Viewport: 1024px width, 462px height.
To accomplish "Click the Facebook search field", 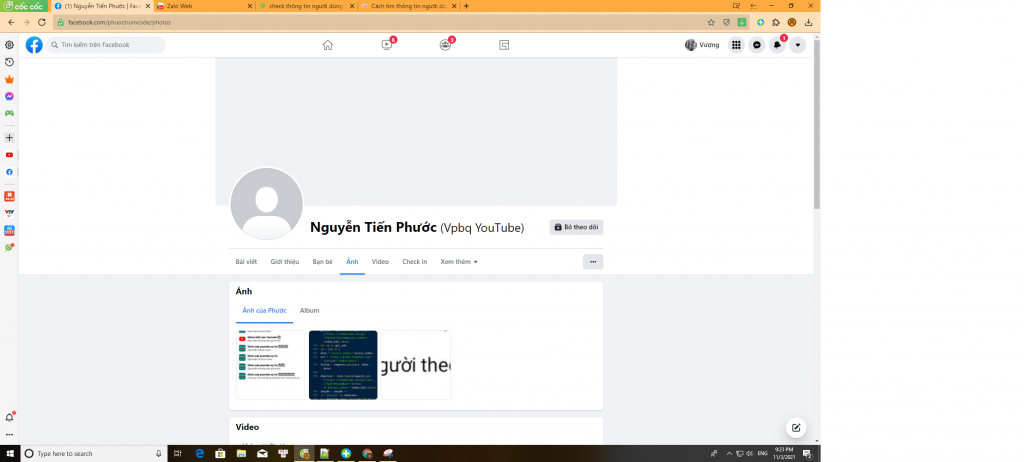I will (108, 45).
